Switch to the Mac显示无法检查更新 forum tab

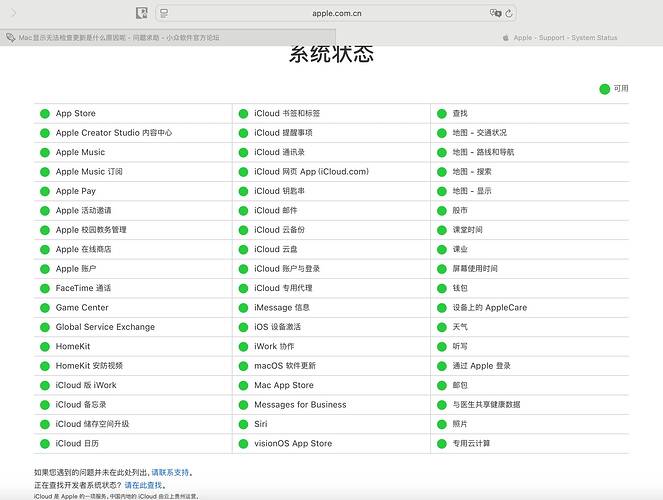(168, 38)
